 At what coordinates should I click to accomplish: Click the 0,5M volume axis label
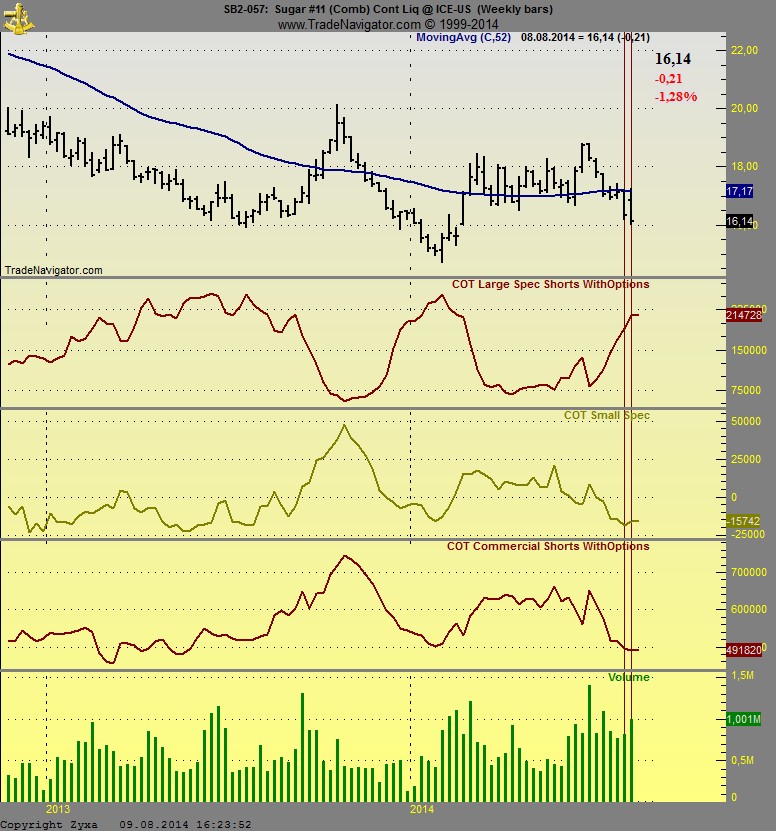[x=743, y=761]
